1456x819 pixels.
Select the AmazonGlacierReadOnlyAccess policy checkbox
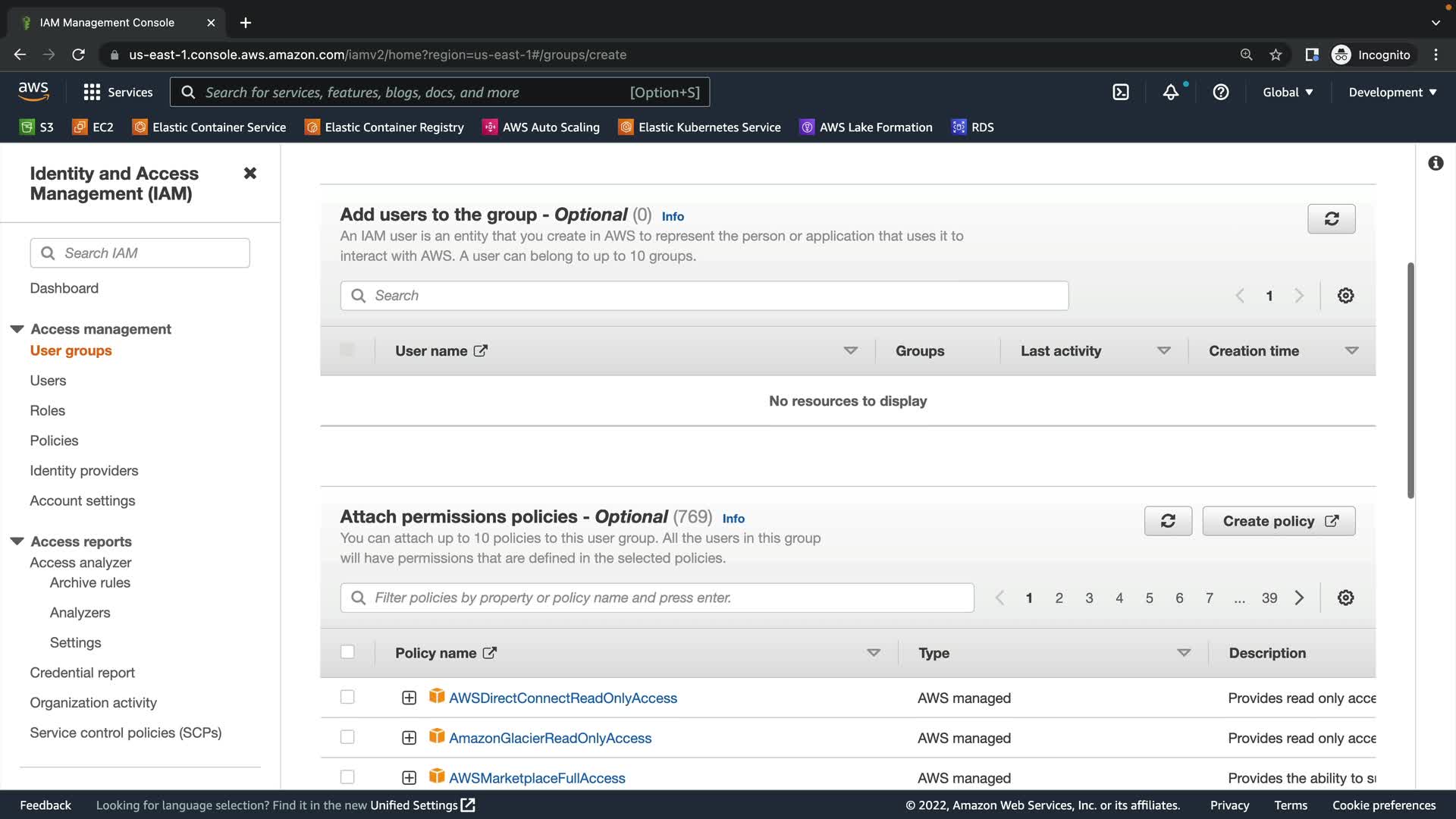point(347,737)
